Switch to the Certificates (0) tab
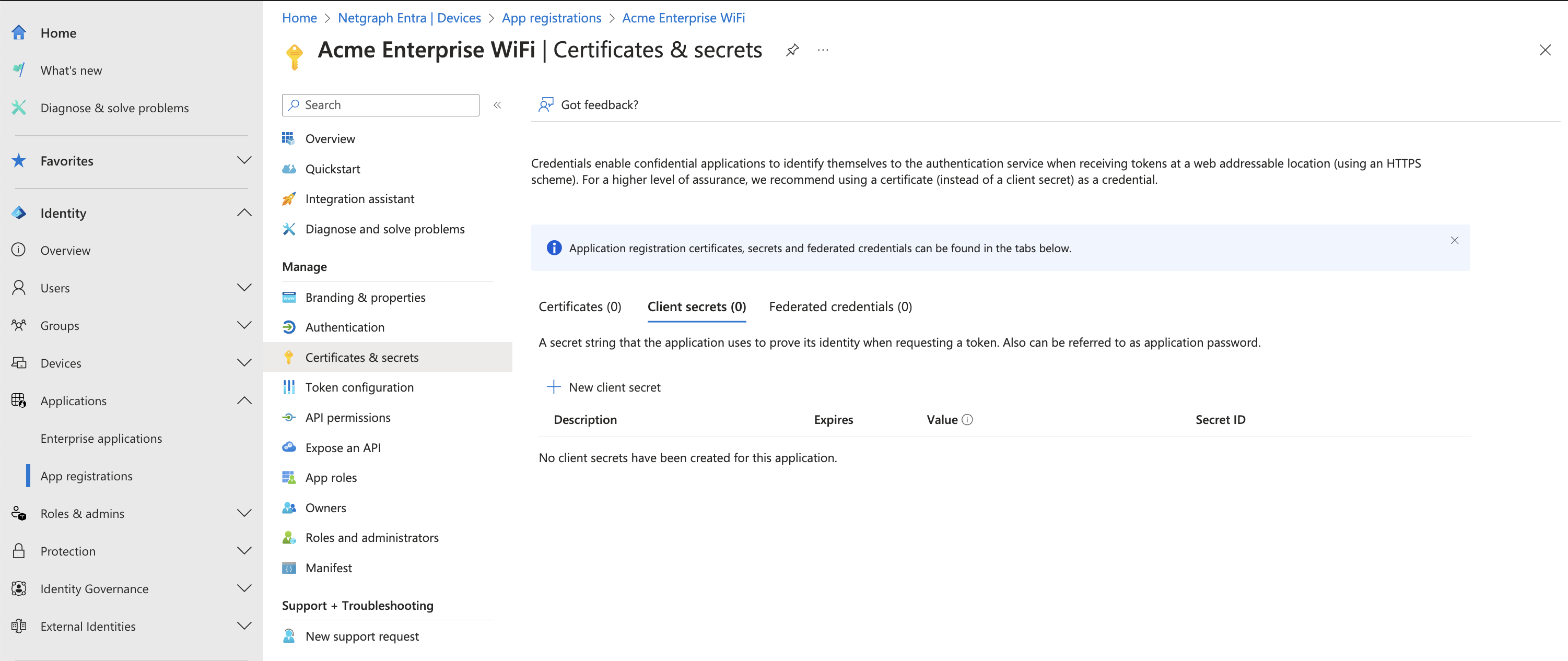This screenshot has width=1568, height=661. point(579,307)
